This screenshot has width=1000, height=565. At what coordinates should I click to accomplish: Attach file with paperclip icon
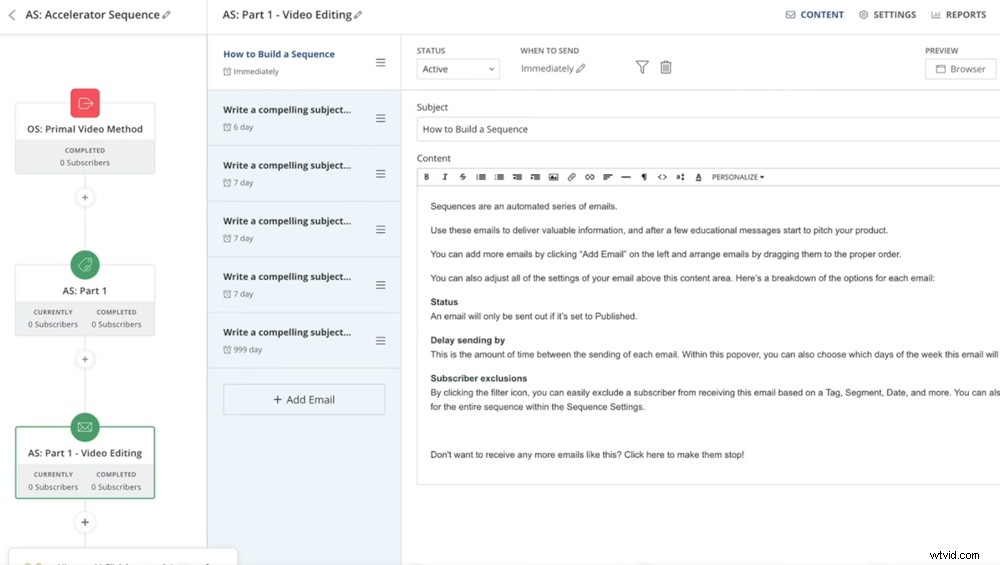(x=571, y=177)
